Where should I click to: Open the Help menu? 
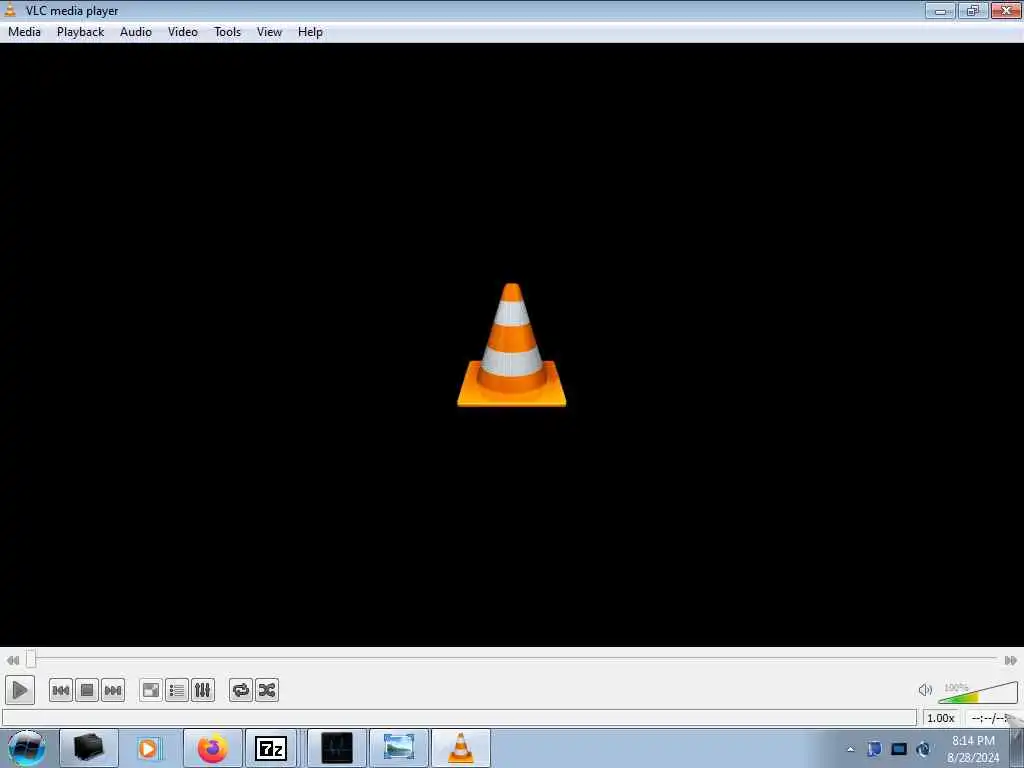tap(310, 32)
